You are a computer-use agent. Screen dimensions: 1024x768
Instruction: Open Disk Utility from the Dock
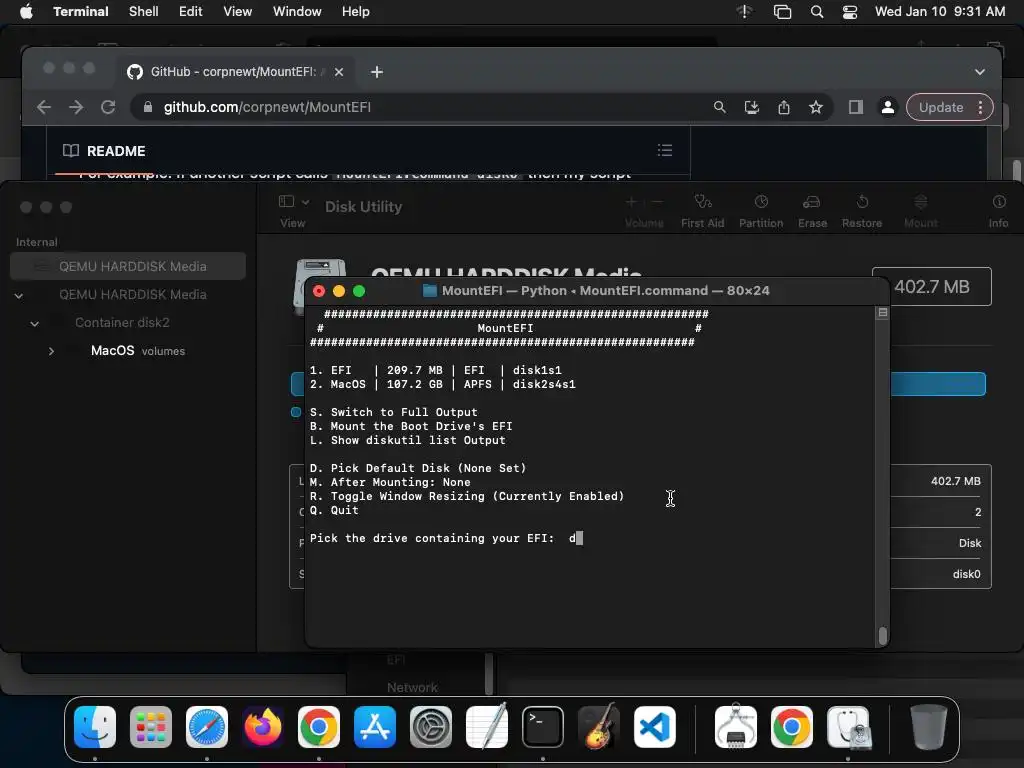(848, 727)
